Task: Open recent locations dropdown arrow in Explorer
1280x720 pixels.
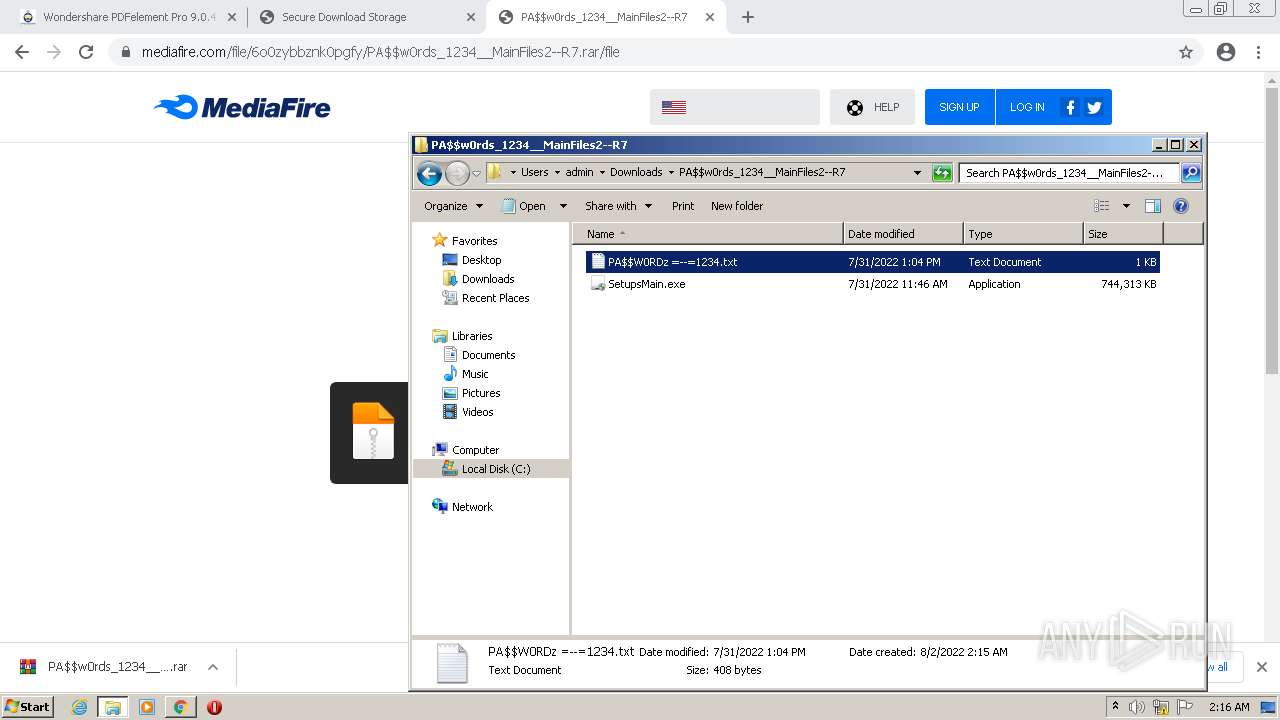Action: [477, 173]
